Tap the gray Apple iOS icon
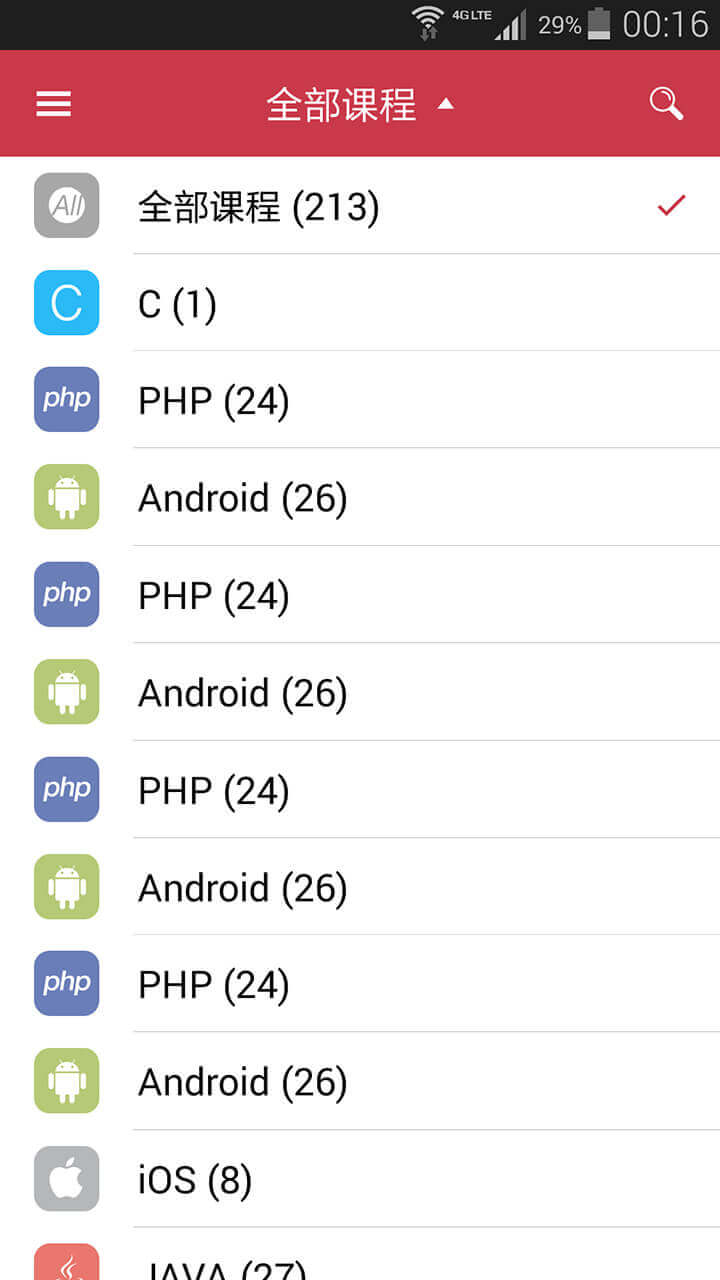Image resolution: width=720 pixels, height=1280 pixels. (67, 1179)
